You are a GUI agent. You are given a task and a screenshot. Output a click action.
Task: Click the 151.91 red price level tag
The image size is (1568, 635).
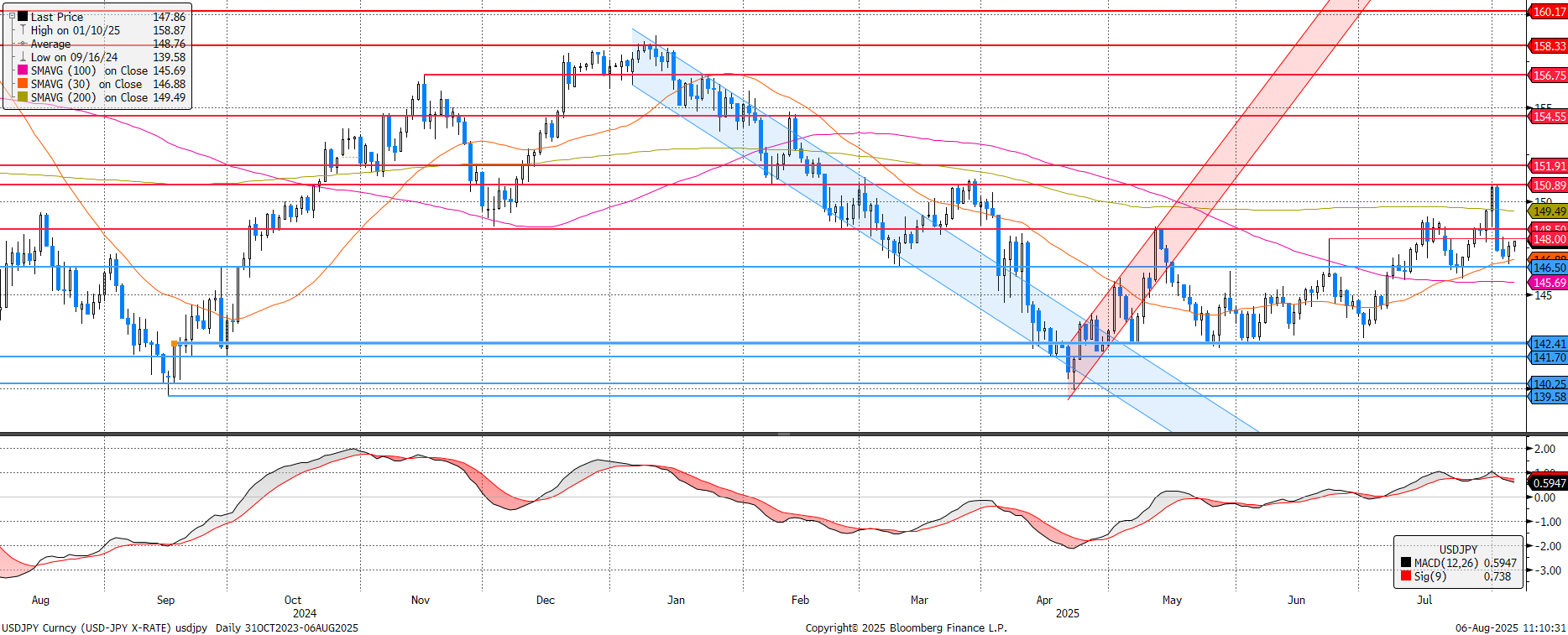1548,166
